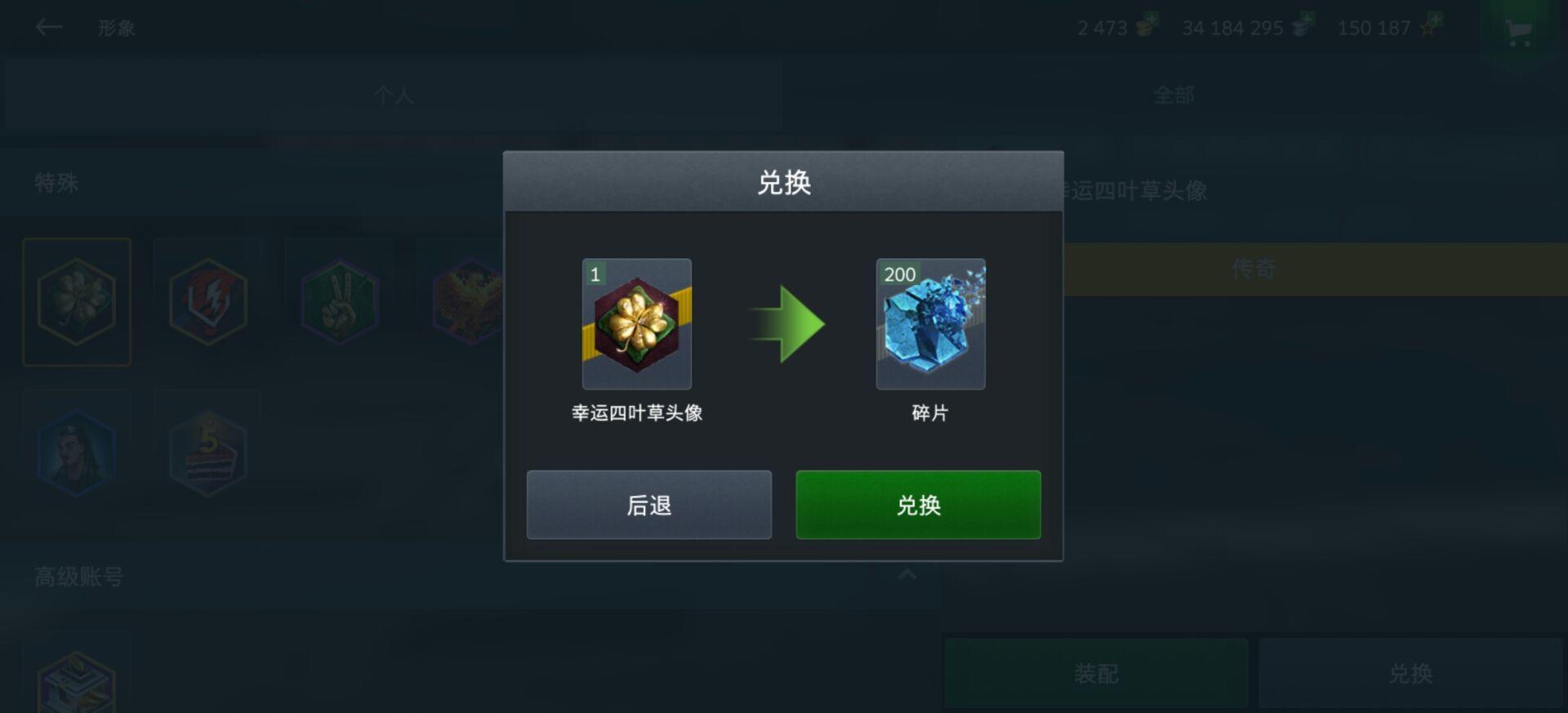
Task: Click the bottom-right 兑换 button
Action: pos(1410,673)
